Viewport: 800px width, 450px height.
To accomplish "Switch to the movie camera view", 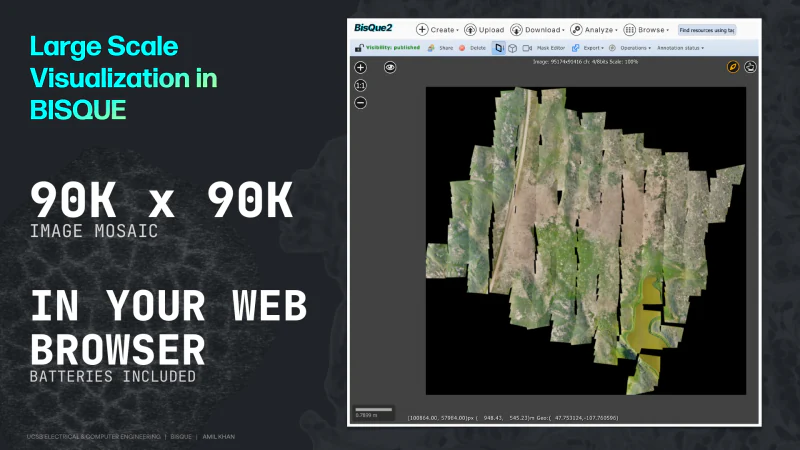I will coord(527,48).
